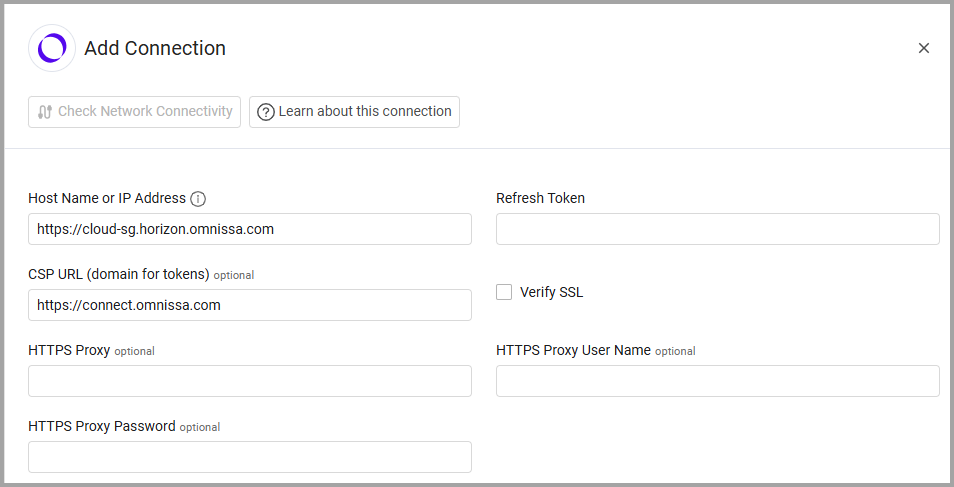
Task: Click the CSP URL (domain for tokens) label
Action: [119, 275]
